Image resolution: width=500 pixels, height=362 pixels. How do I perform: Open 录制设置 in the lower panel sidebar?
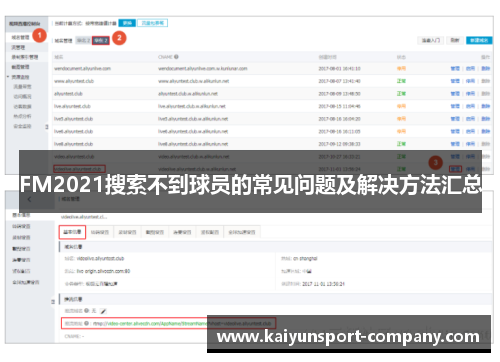click(21, 237)
